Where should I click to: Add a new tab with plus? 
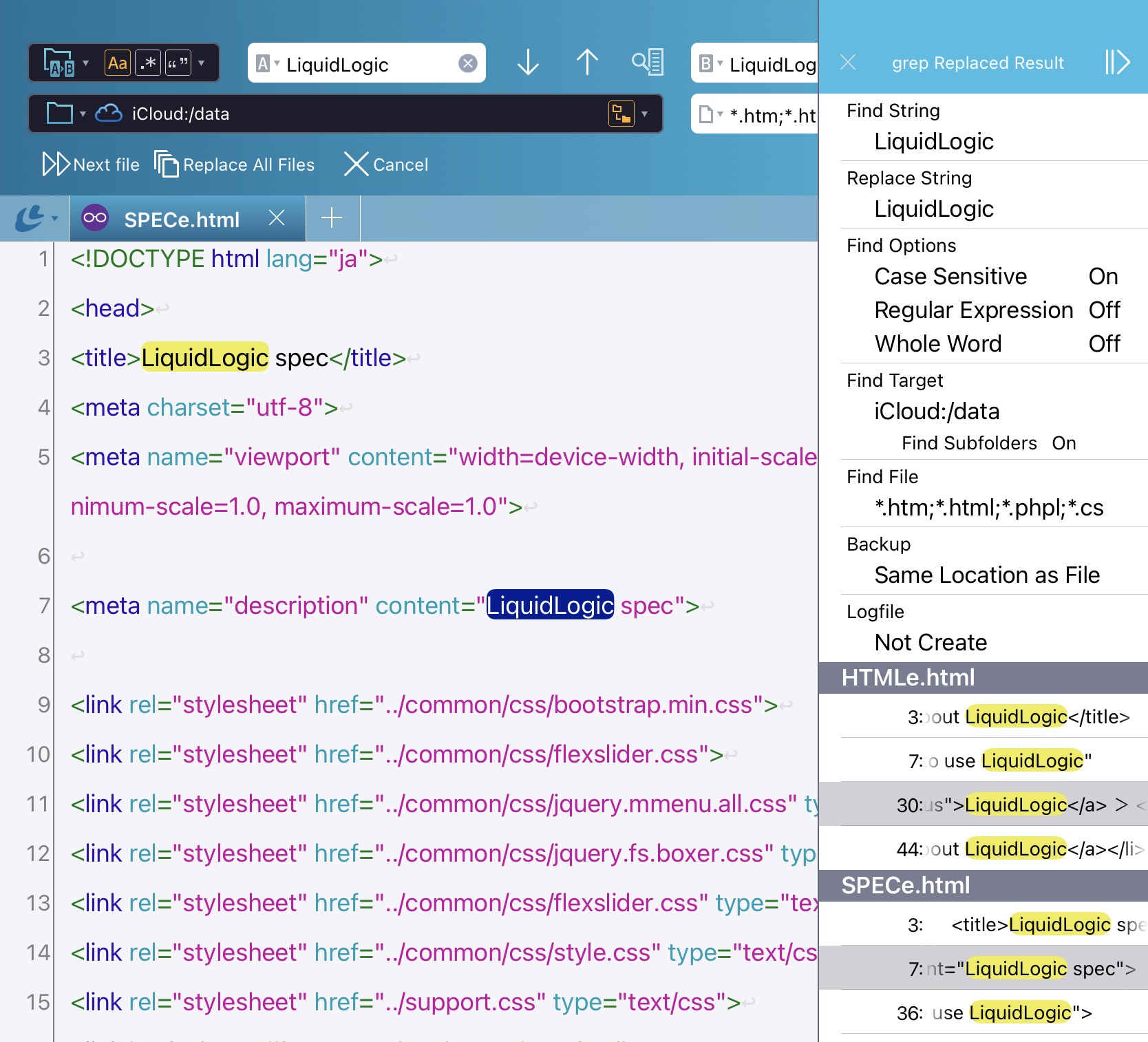point(332,218)
